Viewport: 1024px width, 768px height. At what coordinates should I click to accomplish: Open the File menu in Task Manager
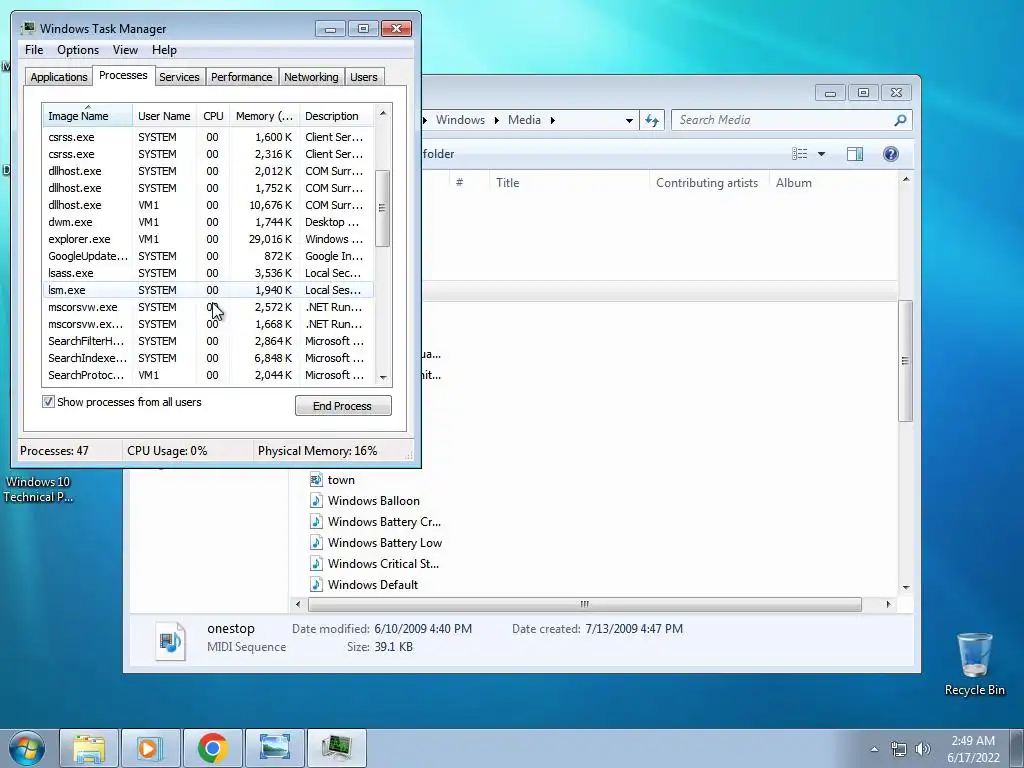point(34,50)
